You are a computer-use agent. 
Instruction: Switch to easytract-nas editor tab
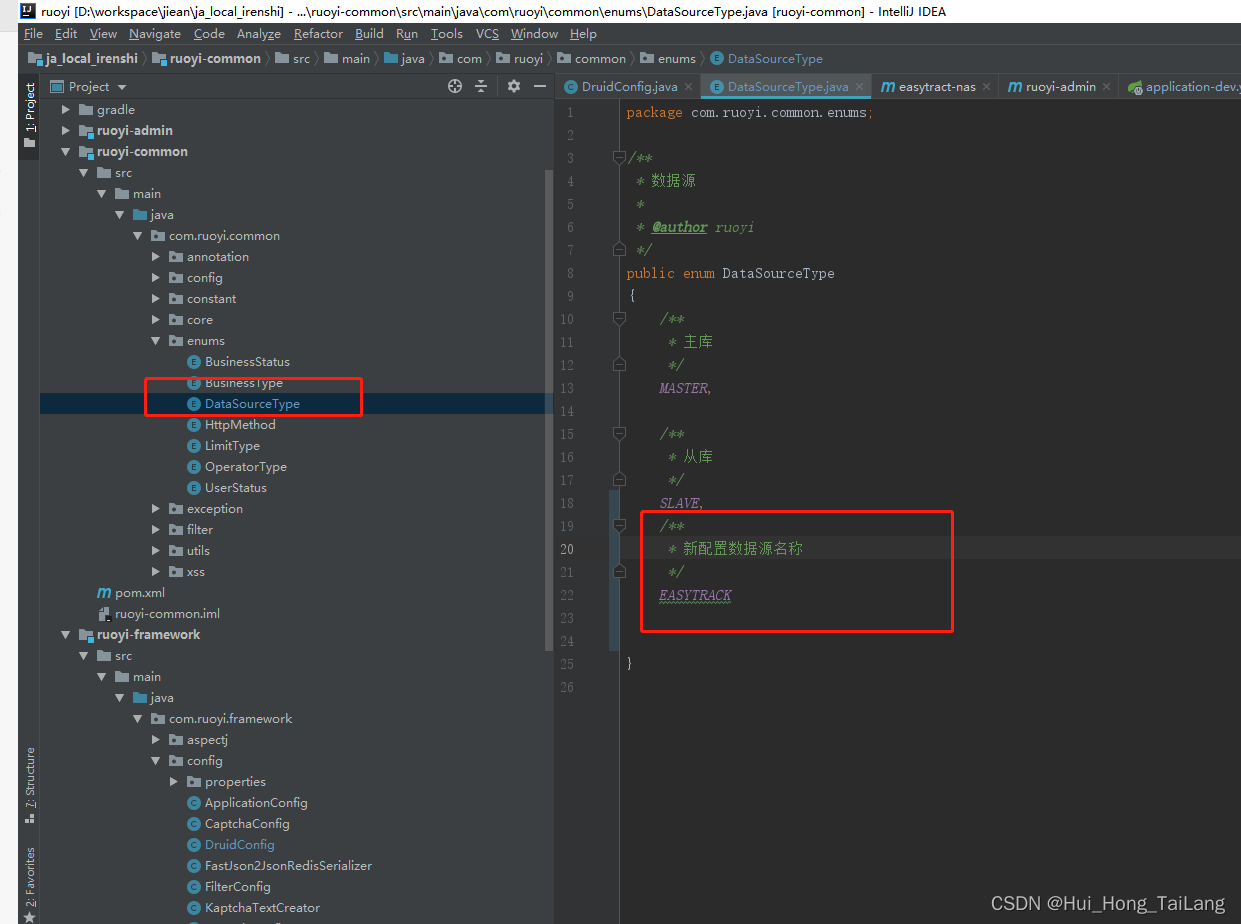coord(936,87)
